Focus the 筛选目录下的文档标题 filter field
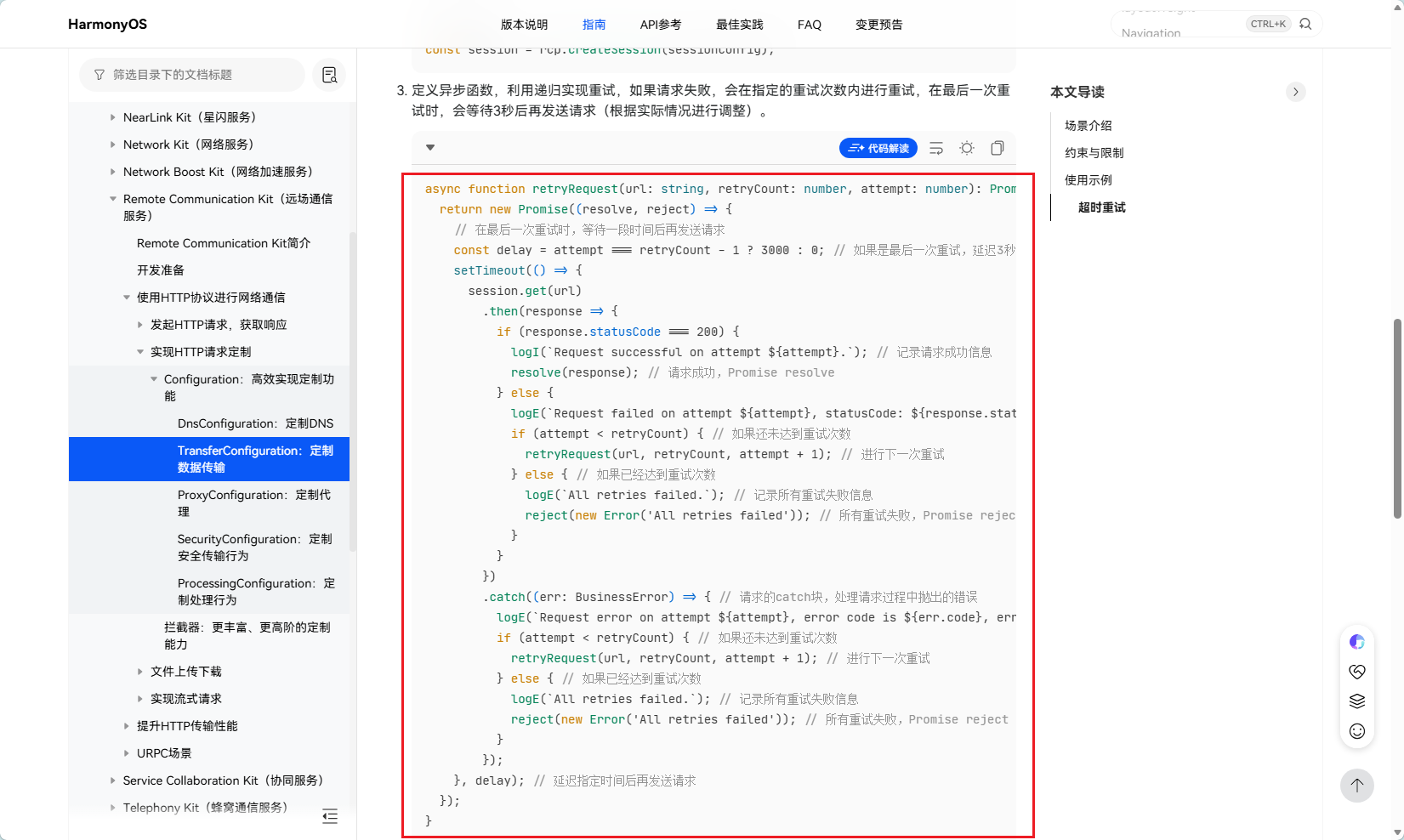Viewport: 1404px width, 840px height. [x=192, y=75]
